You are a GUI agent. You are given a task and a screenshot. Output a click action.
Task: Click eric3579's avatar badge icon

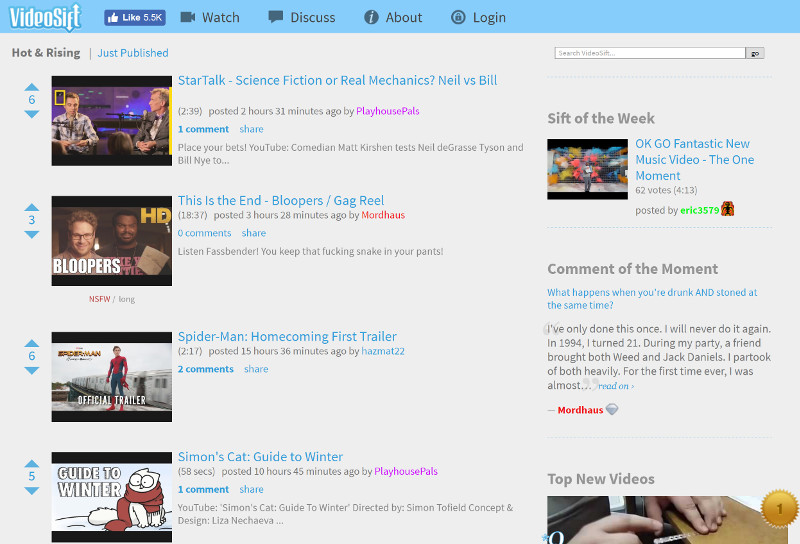728,209
